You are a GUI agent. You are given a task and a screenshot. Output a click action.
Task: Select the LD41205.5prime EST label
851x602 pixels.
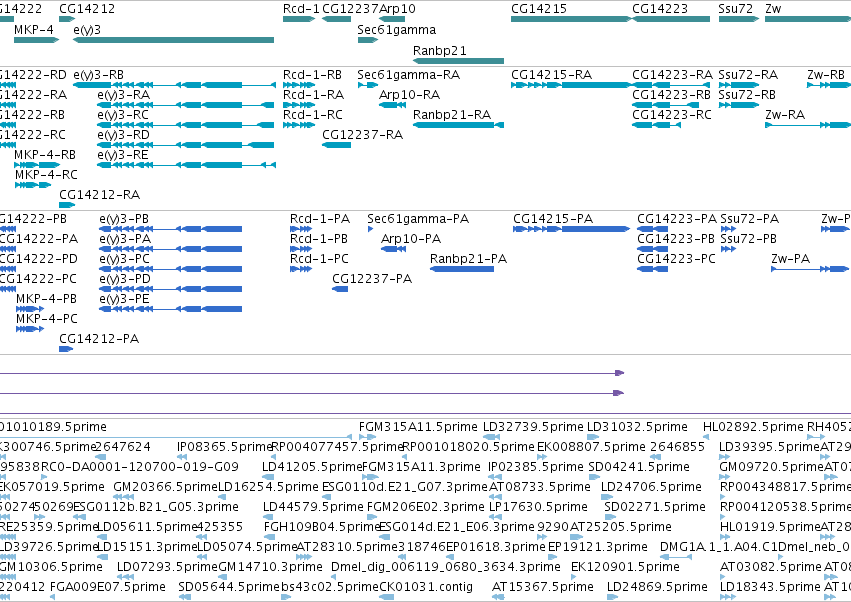click(x=312, y=467)
